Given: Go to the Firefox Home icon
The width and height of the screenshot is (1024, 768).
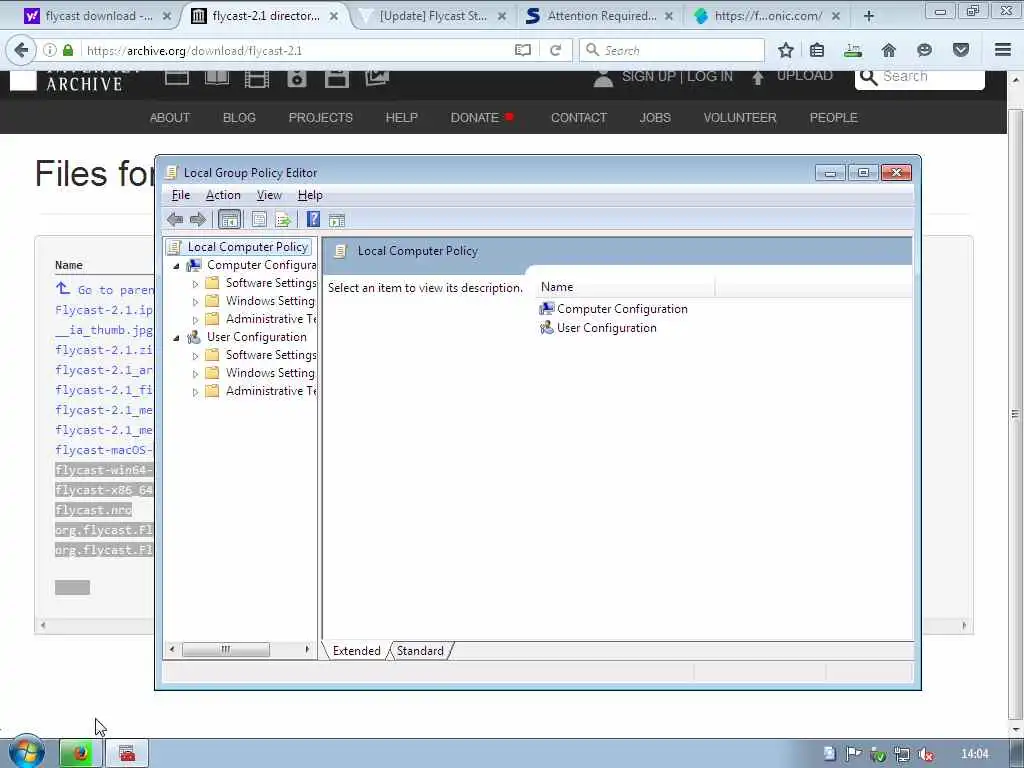Looking at the screenshot, I should [x=889, y=50].
